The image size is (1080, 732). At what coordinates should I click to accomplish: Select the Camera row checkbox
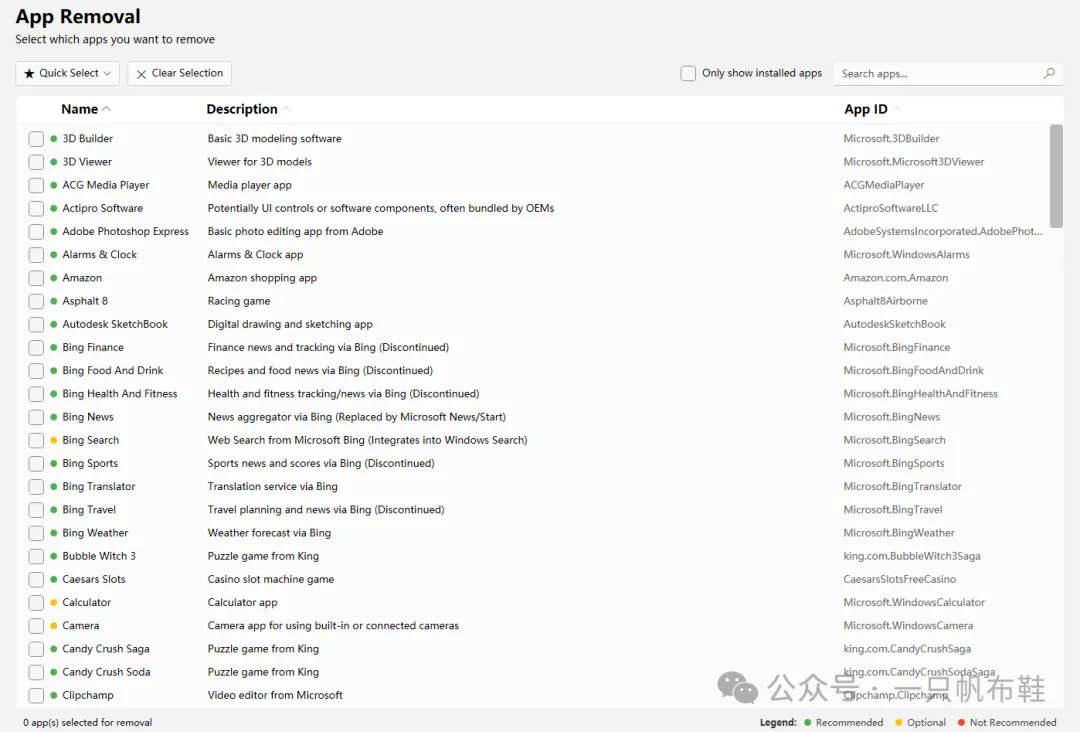pyautogui.click(x=37, y=625)
